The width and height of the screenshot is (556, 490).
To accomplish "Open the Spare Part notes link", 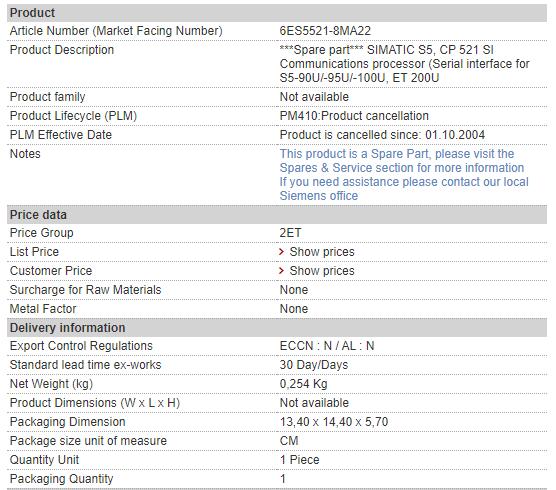I will click(x=404, y=175).
